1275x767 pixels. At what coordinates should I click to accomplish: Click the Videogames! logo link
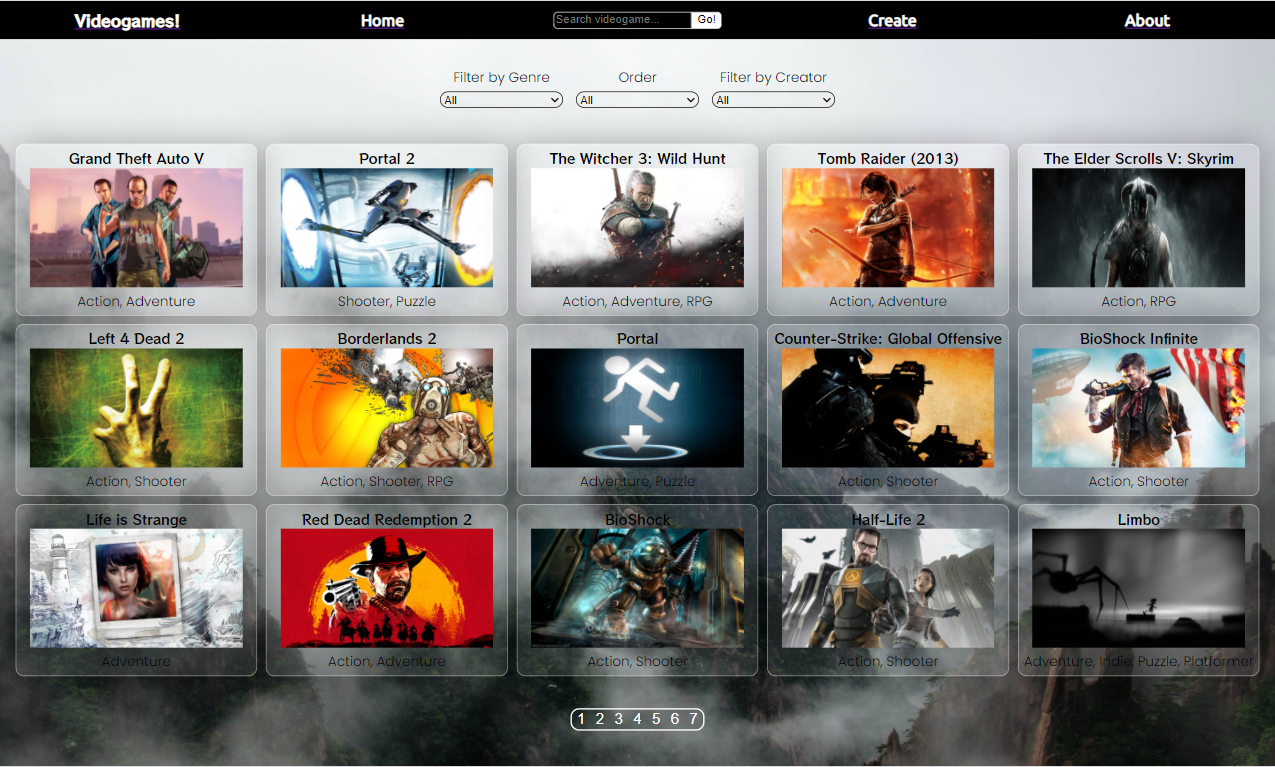[127, 21]
